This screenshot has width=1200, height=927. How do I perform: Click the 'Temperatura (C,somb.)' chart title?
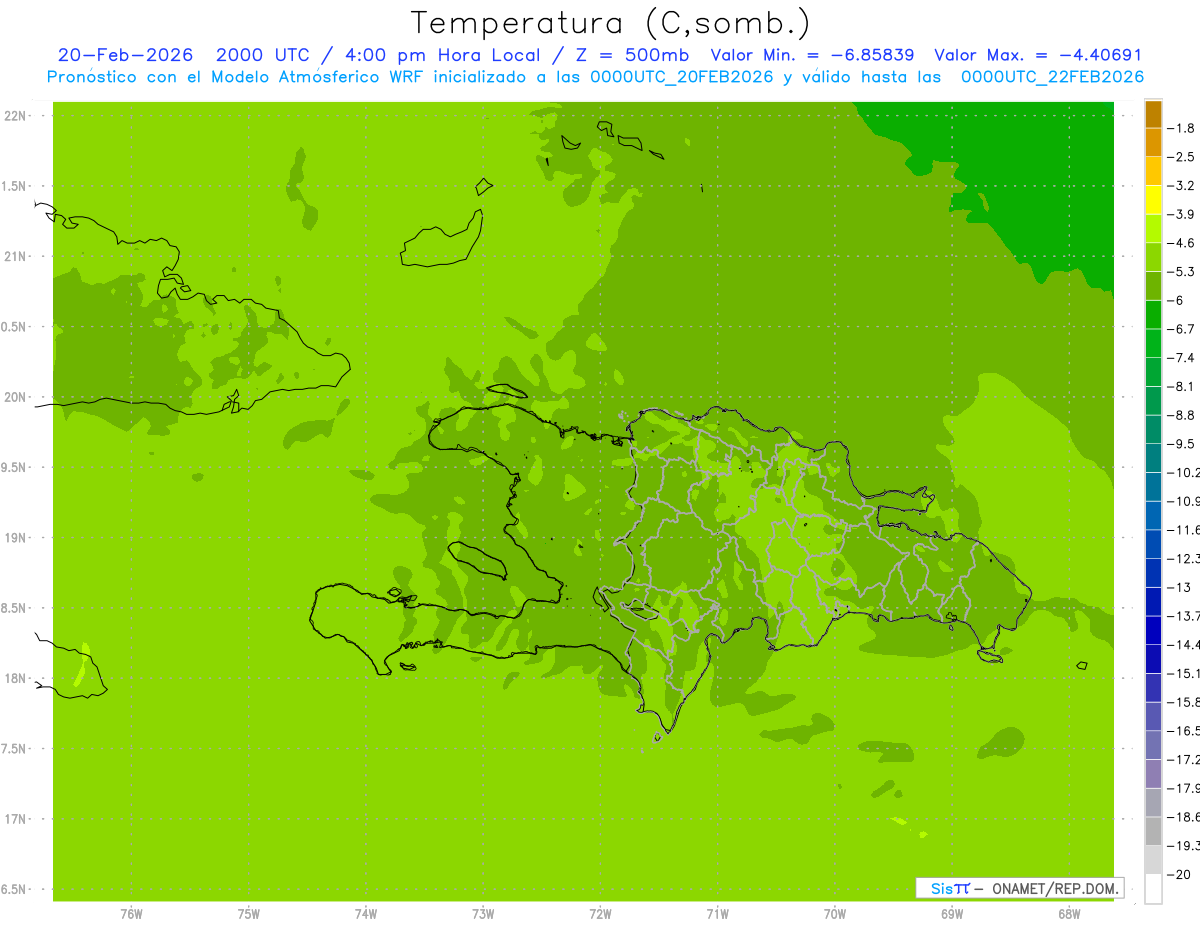[x=610, y=22]
